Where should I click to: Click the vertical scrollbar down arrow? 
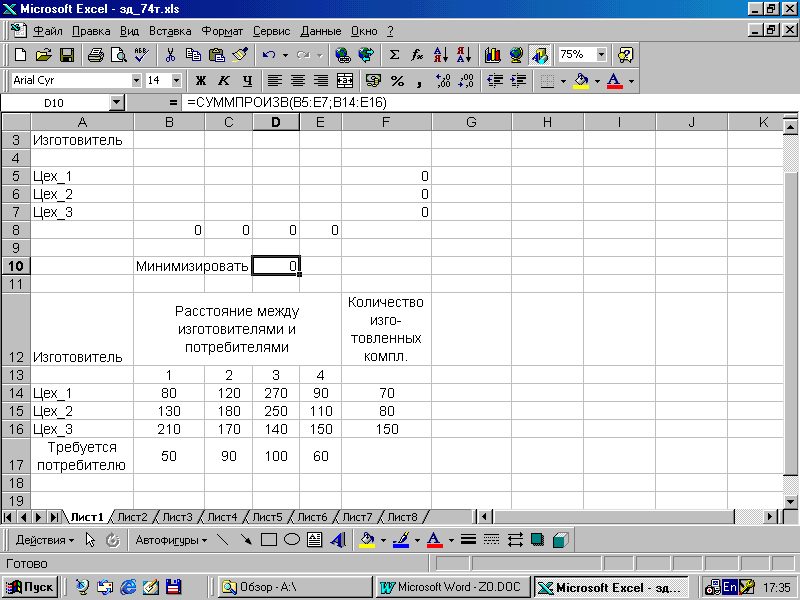(790, 501)
